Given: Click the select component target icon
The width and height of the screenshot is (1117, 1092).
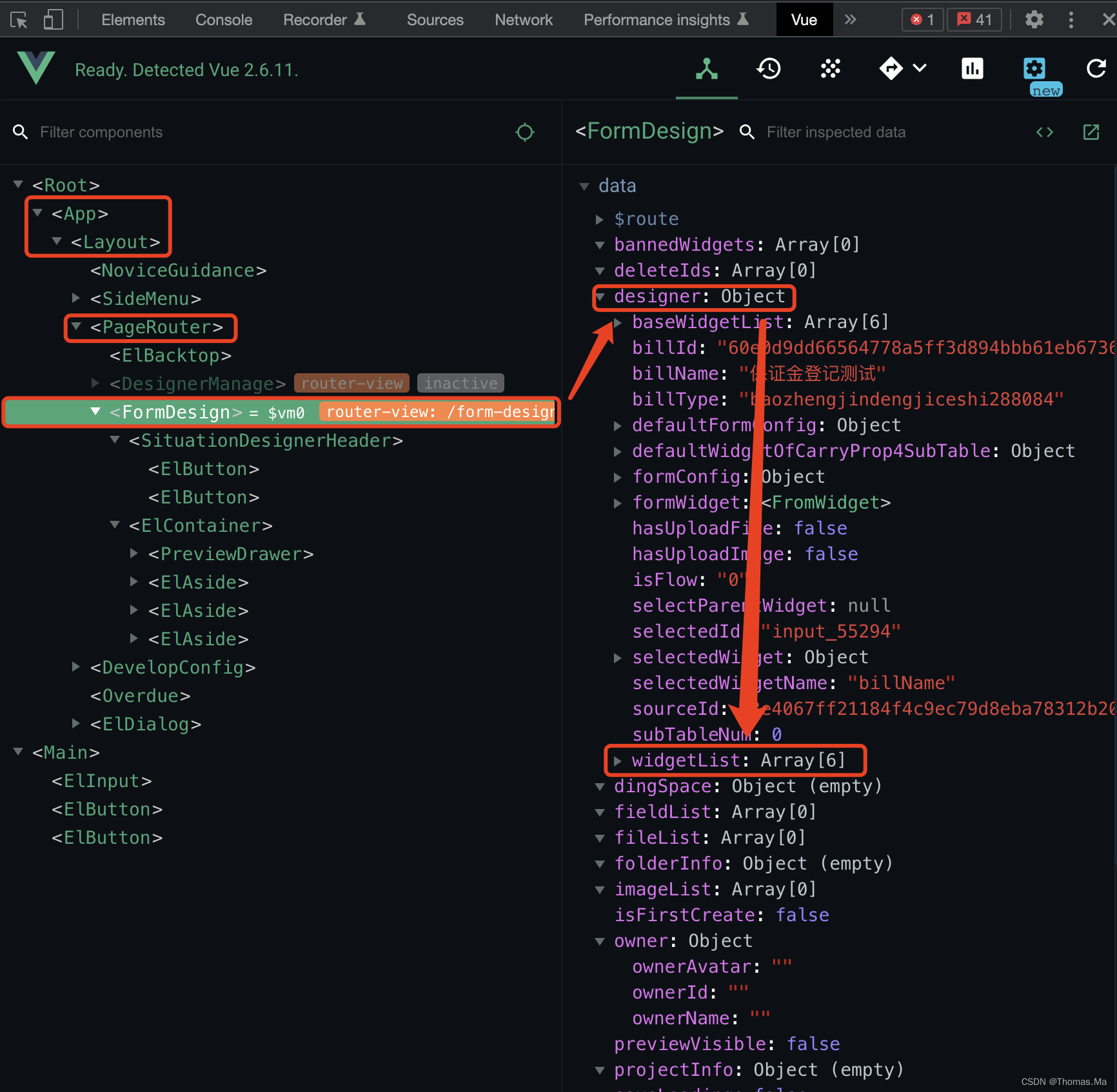Looking at the screenshot, I should click(525, 132).
